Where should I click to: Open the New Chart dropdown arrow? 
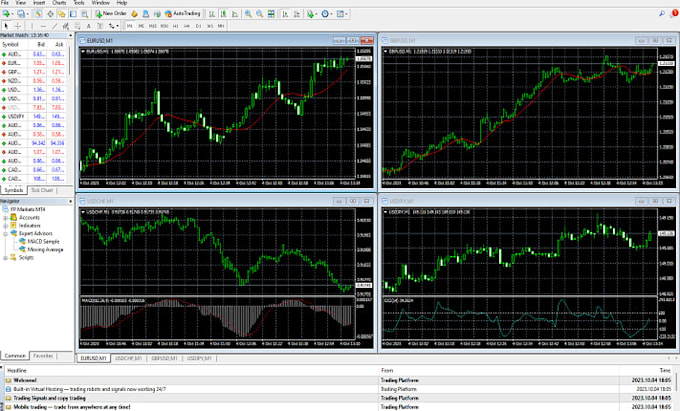pyautogui.click(x=13, y=14)
